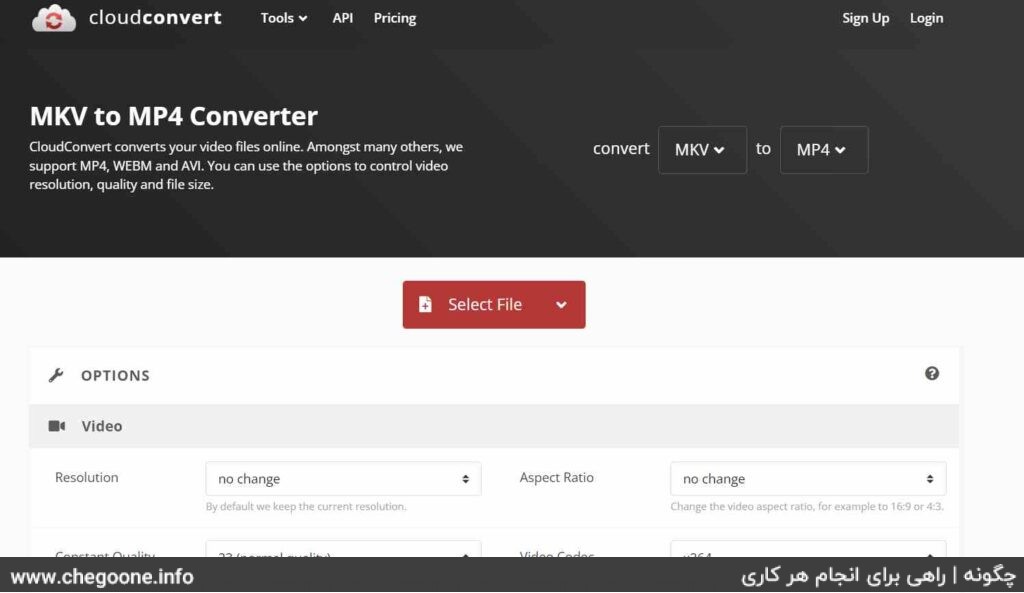Open the MKV source format dropdown
The image size is (1024, 593).
(x=702, y=150)
